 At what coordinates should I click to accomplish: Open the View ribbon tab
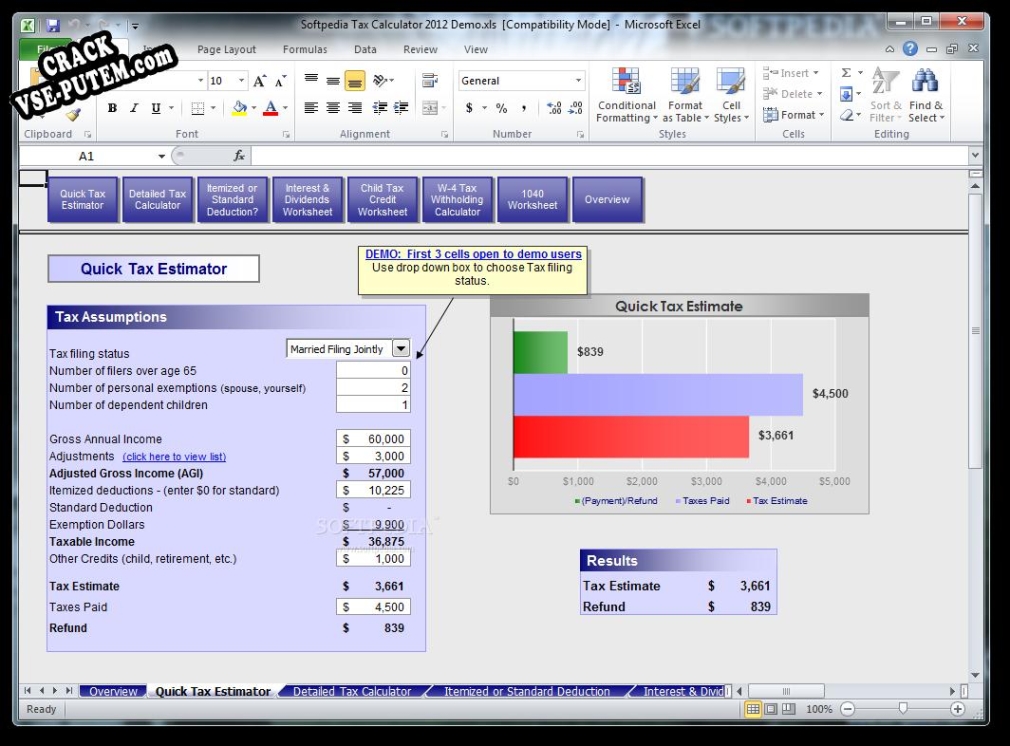click(x=475, y=49)
